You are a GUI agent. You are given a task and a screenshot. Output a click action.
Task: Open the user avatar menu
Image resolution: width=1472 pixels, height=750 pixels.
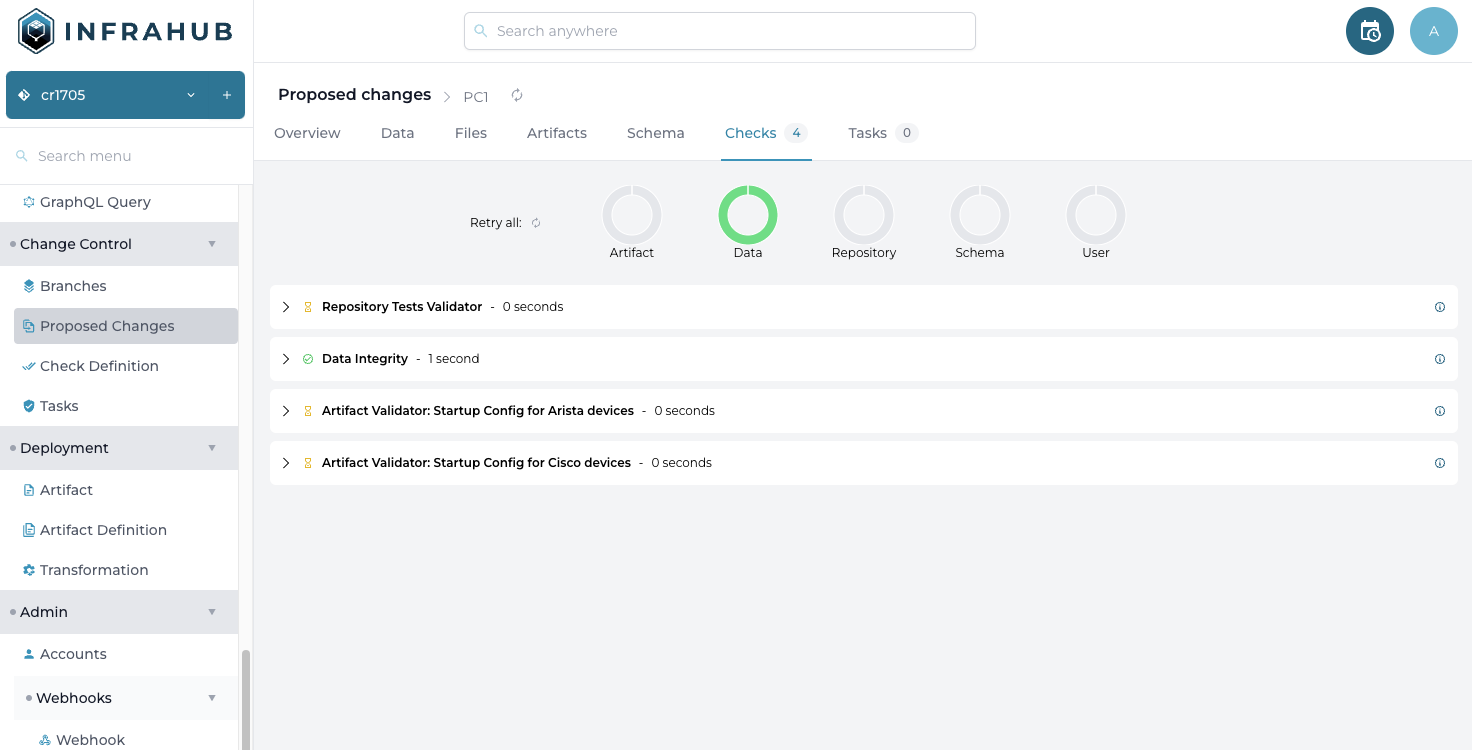click(1433, 31)
